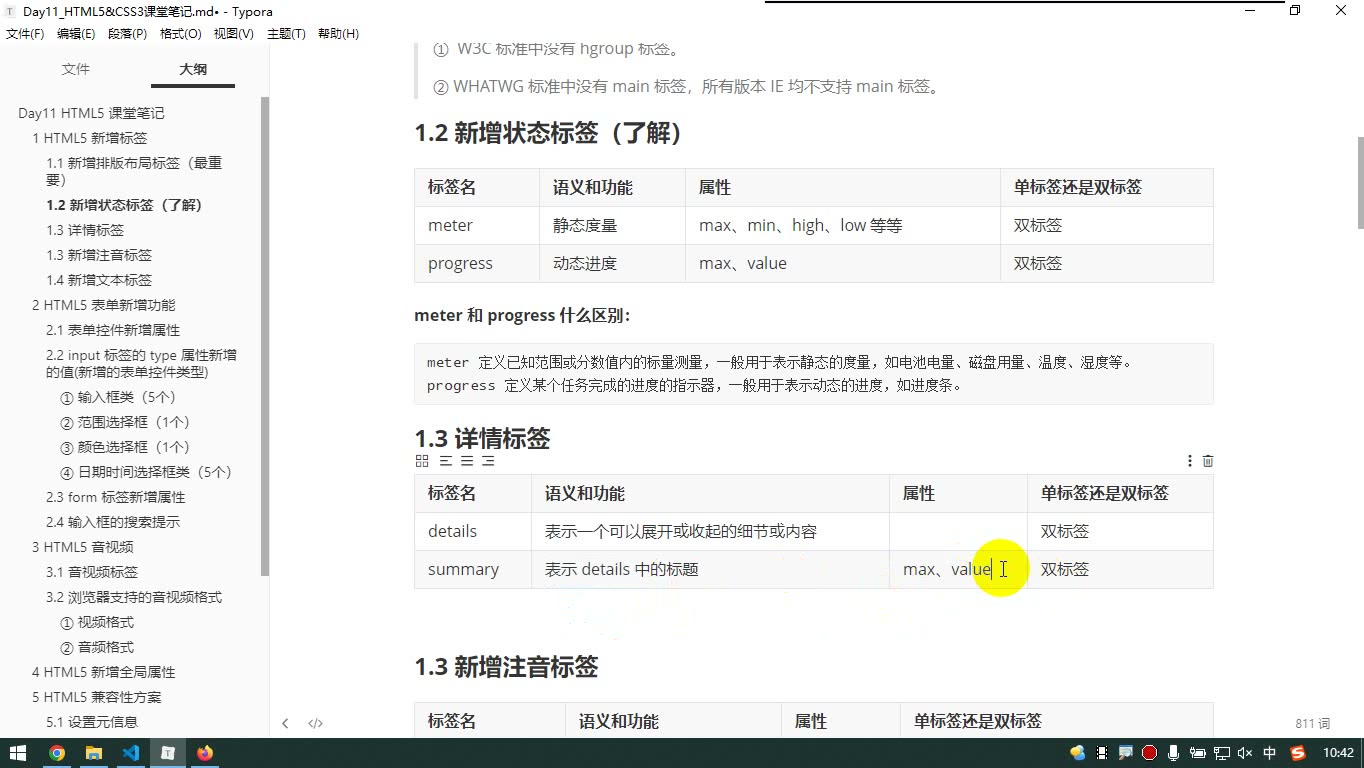Open File Explorer from taskbar
The width and height of the screenshot is (1364, 768).
click(x=94, y=753)
